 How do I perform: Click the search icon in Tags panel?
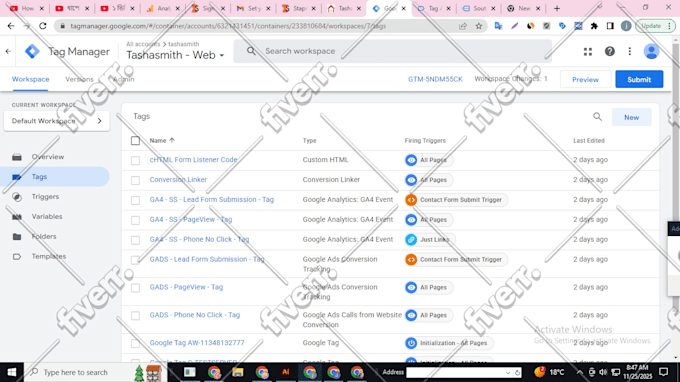pyautogui.click(x=597, y=117)
